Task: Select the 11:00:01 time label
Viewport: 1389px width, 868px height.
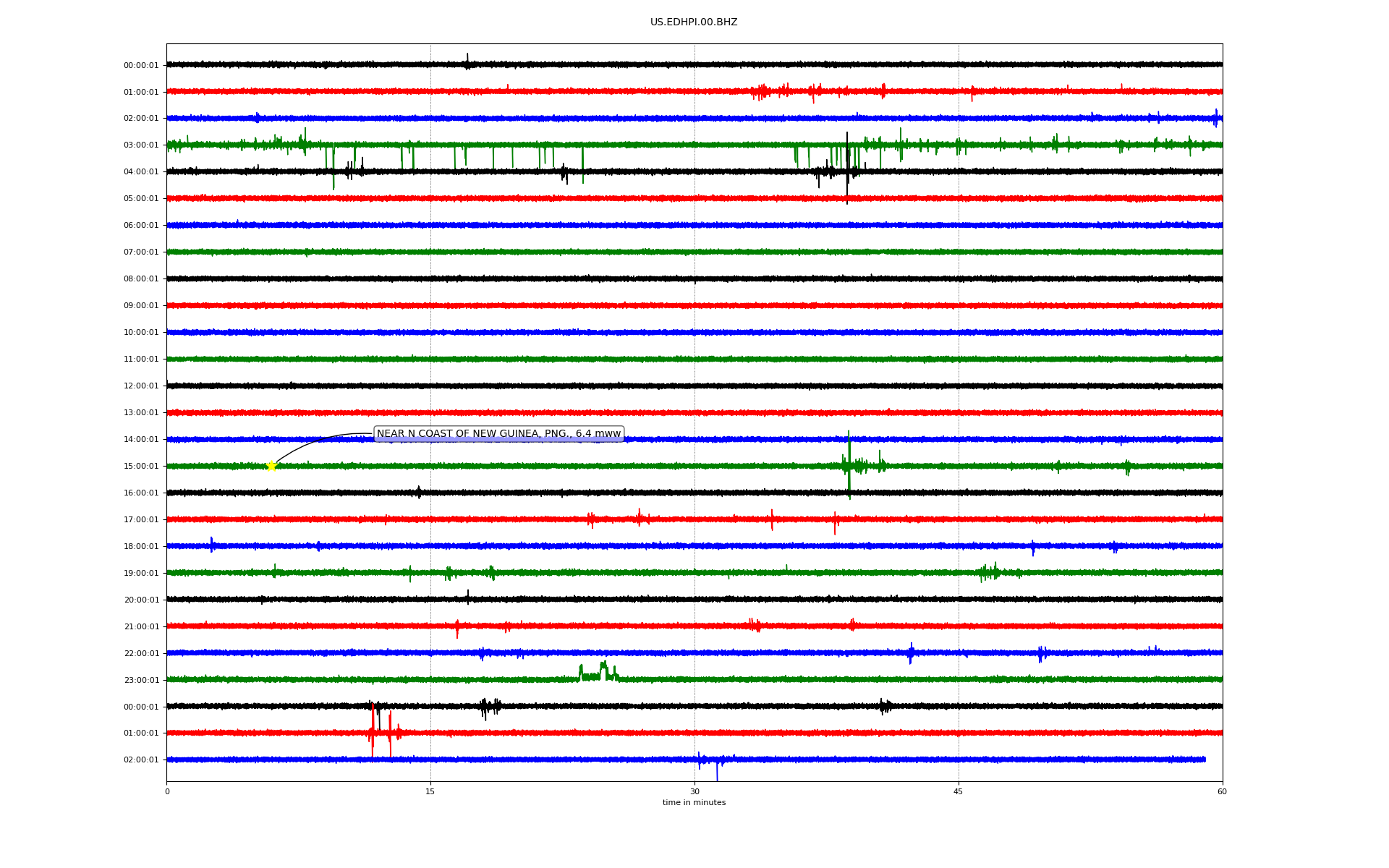Action: [x=141, y=359]
